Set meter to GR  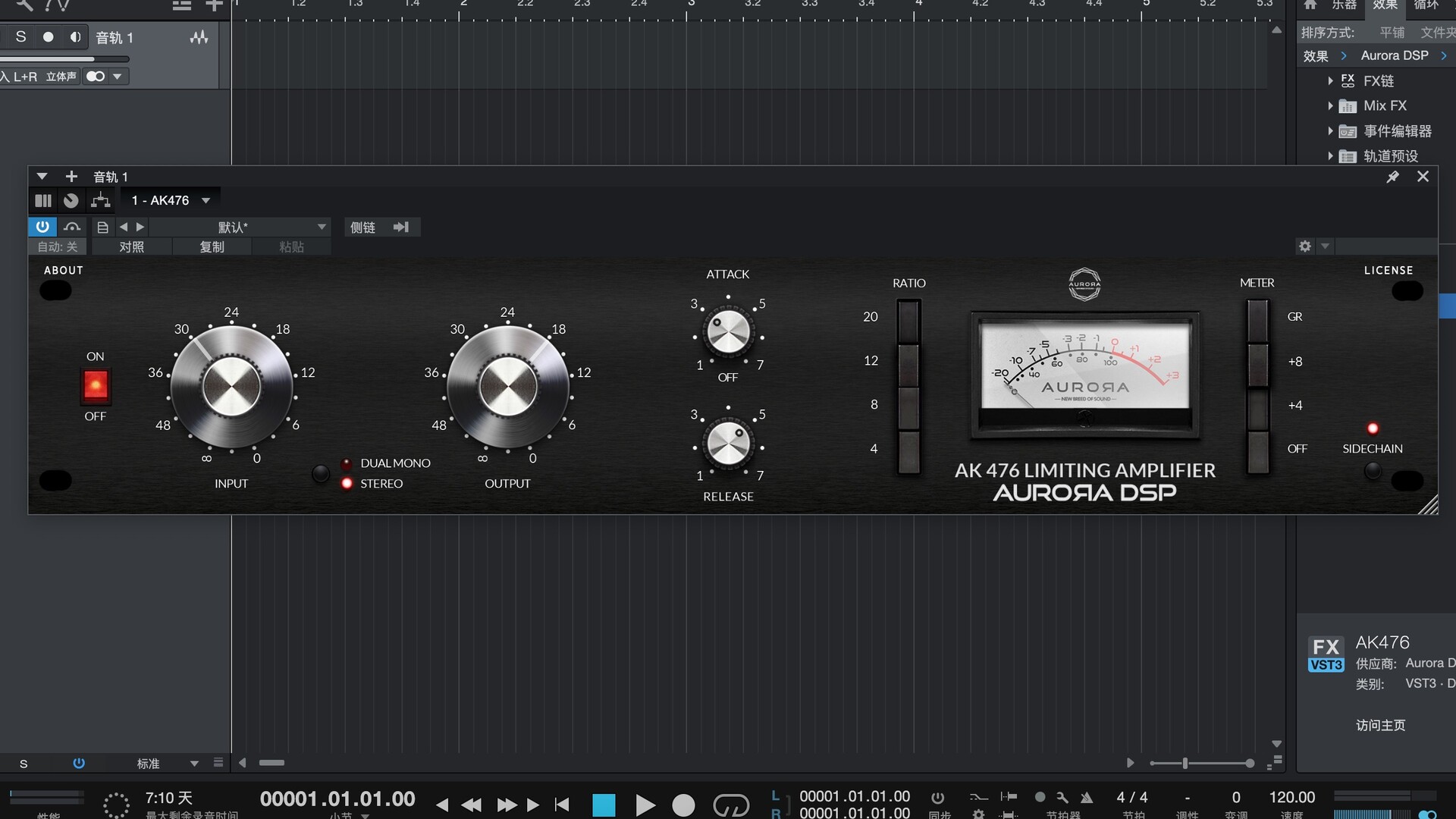[1257, 321]
